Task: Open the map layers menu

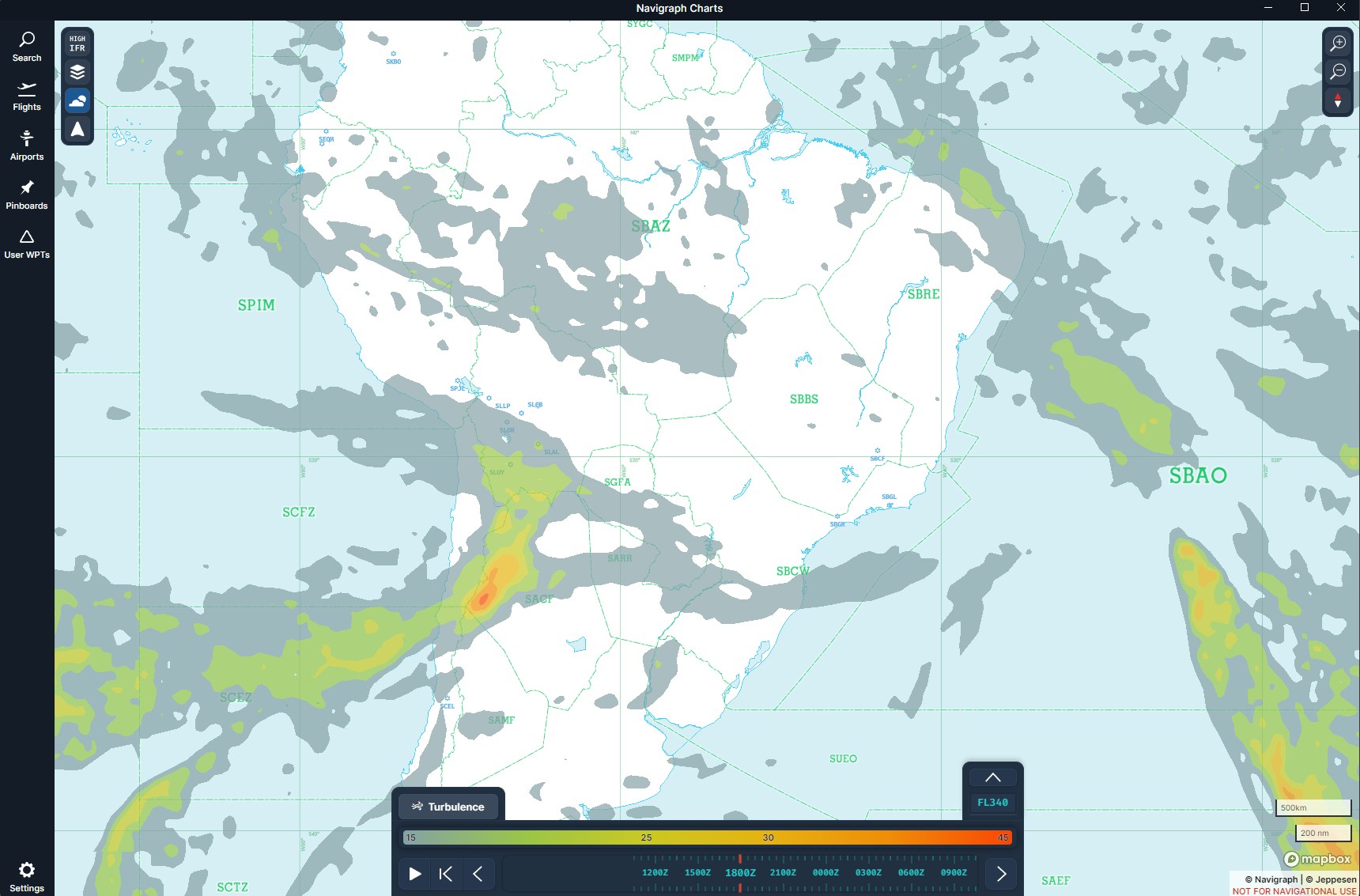Action: point(77,73)
